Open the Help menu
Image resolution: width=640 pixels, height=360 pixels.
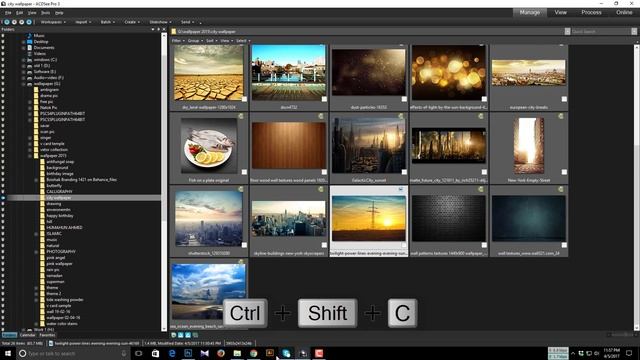[x=59, y=13]
